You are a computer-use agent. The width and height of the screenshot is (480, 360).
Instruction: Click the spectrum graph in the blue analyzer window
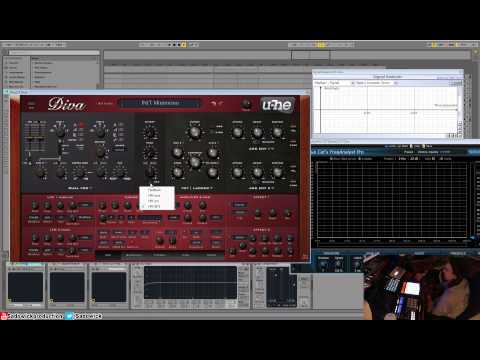point(392,200)
